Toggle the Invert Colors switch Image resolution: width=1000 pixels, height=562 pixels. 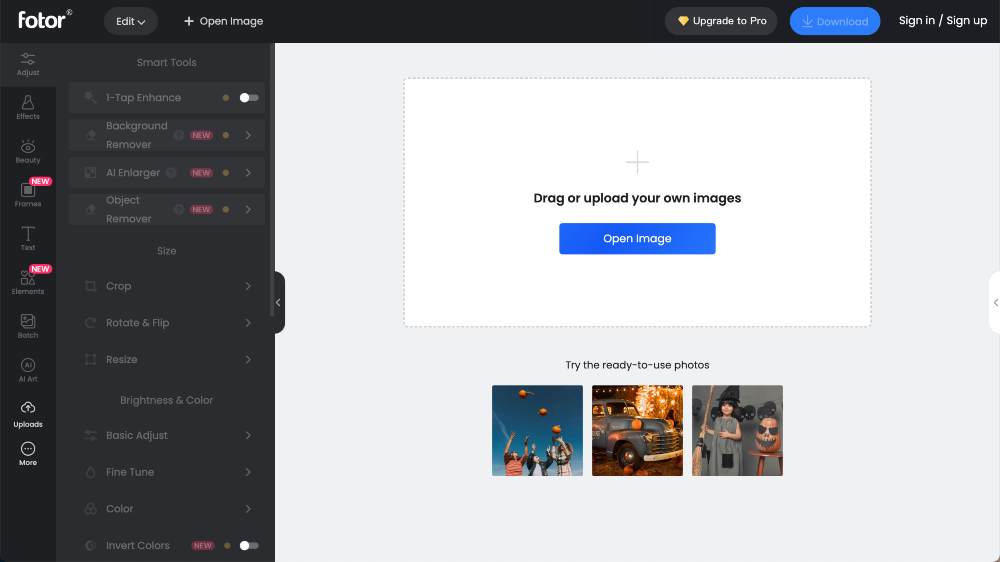point(249,545)
